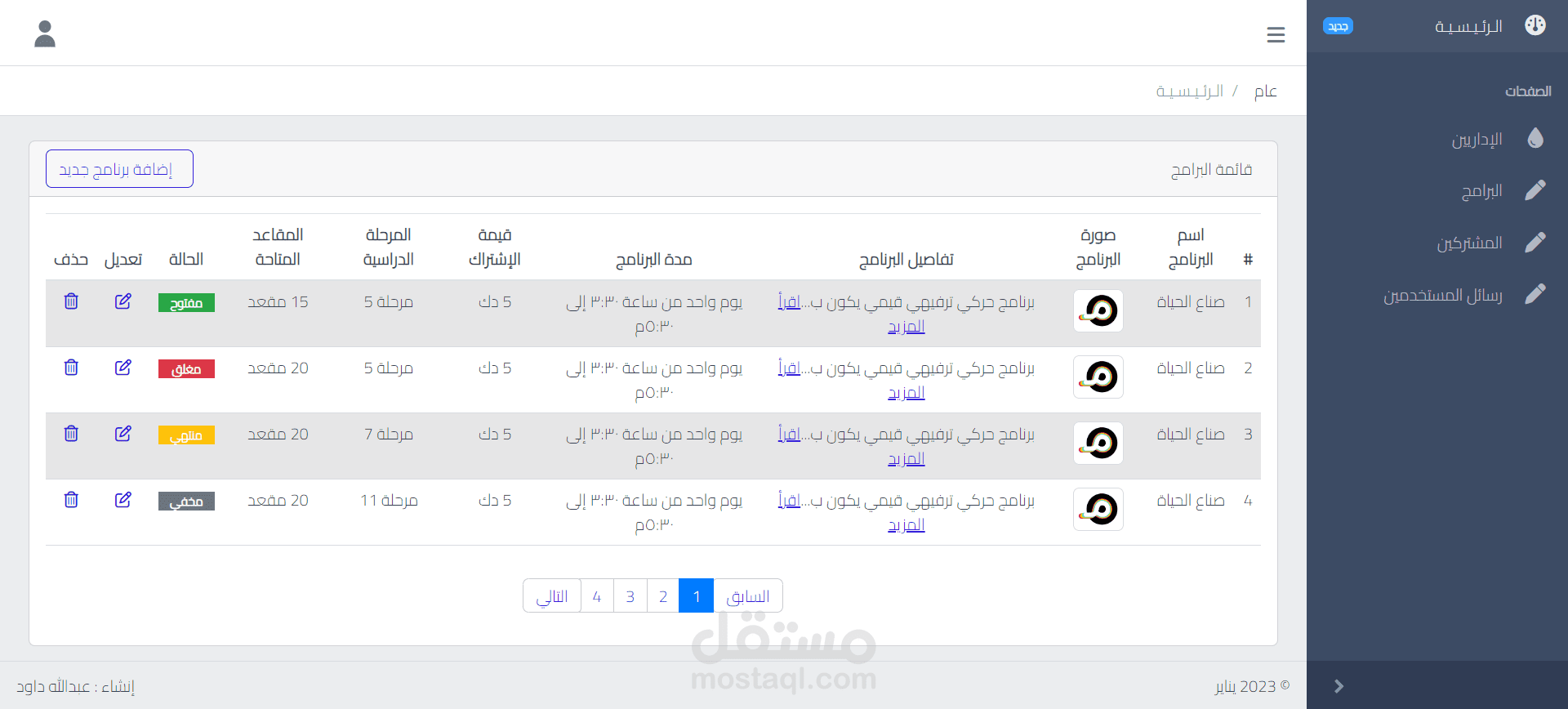Click the gray مخفي status badge
The image size is (1568, 709).
(x=186, y=502)
